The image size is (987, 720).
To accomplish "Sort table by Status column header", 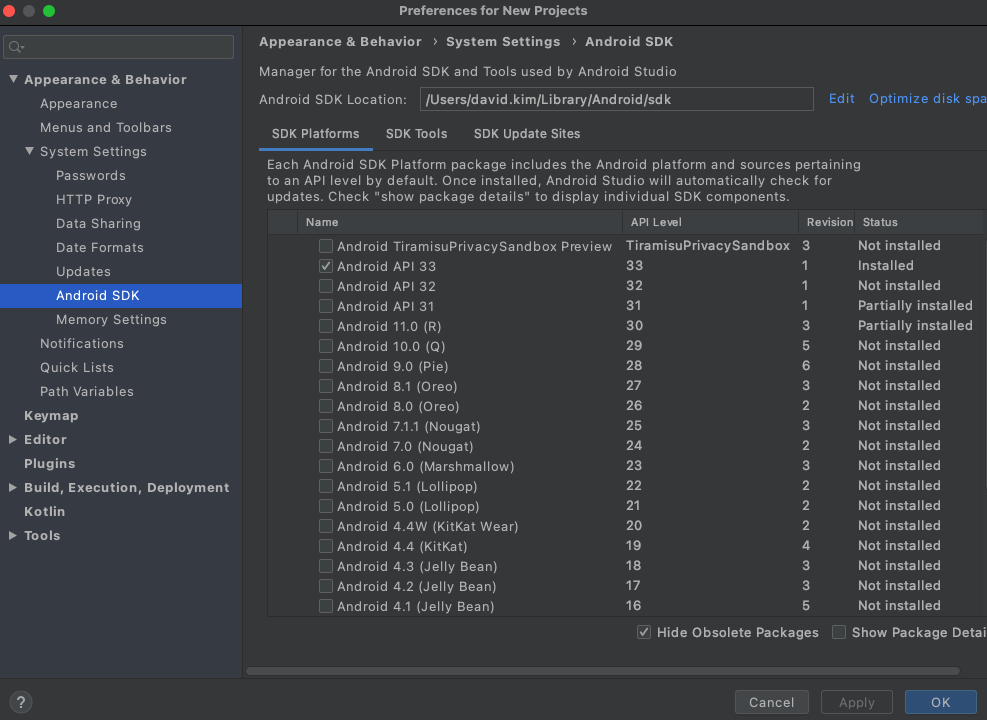I will click(920, 222).
